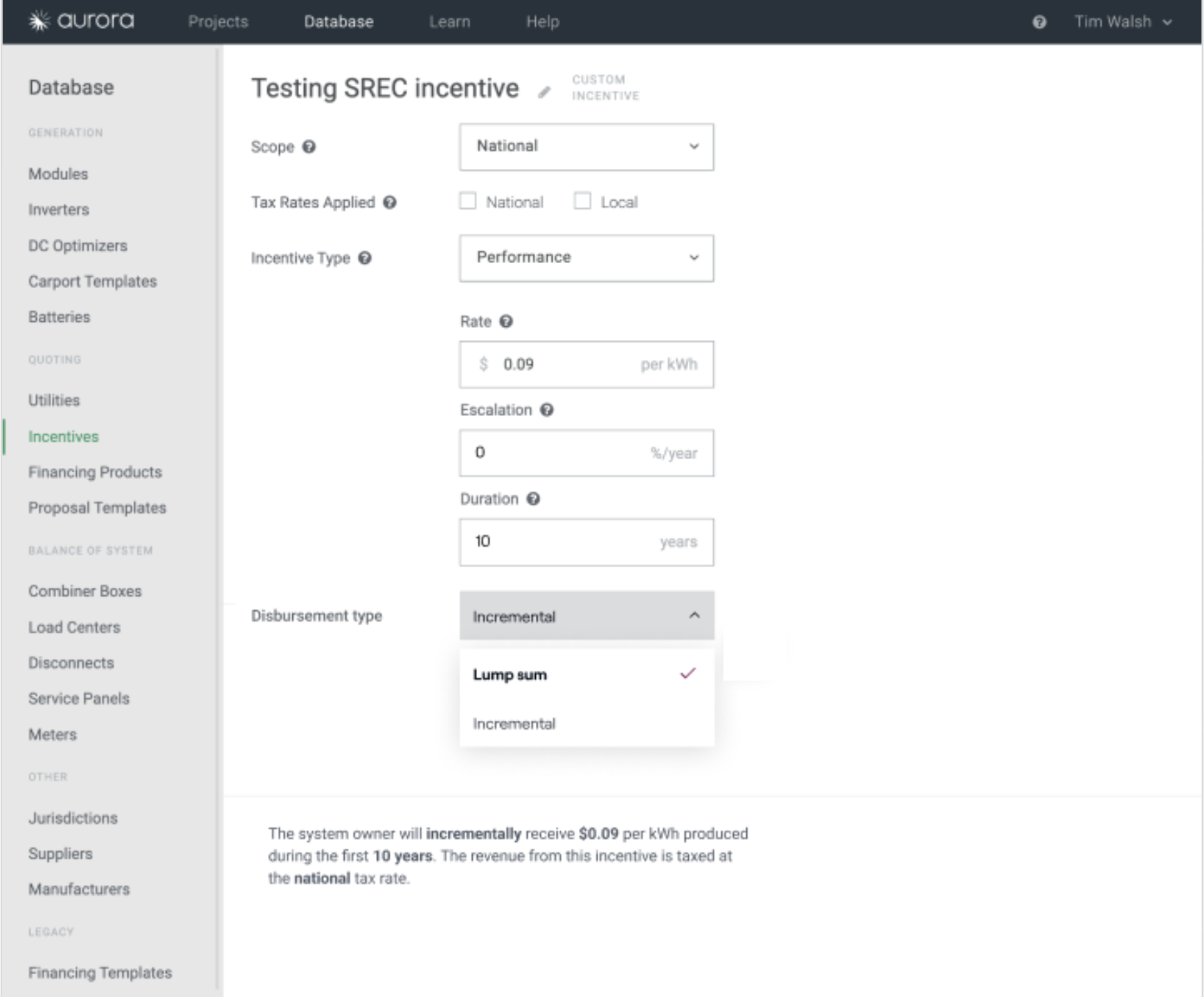Click the Duration help icon
The image size is (1204, 997).
pyautogui.click(x=533, y=498)
